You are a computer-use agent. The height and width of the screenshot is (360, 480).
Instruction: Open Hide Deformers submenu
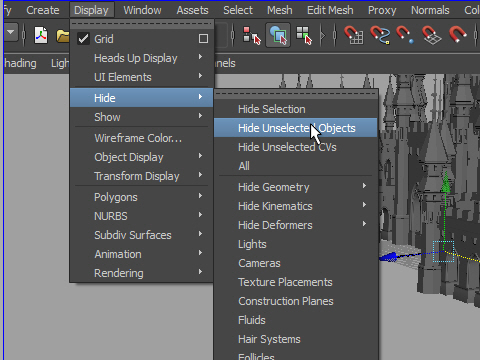point(296,225)
